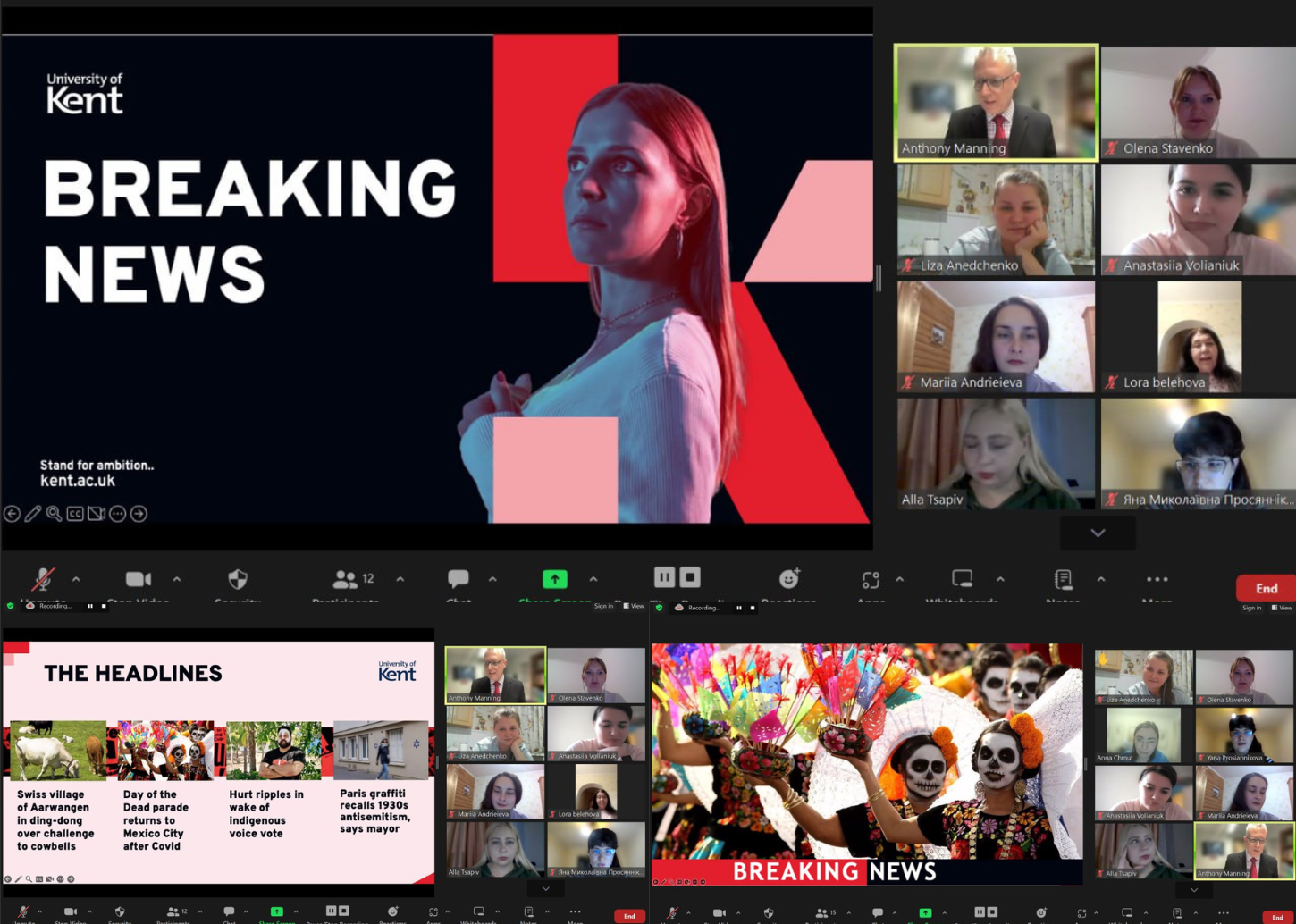The image size is (1296, 924).
Task: Advance to next slide on Kent Breaking News slide
Action: coord(139,514)
